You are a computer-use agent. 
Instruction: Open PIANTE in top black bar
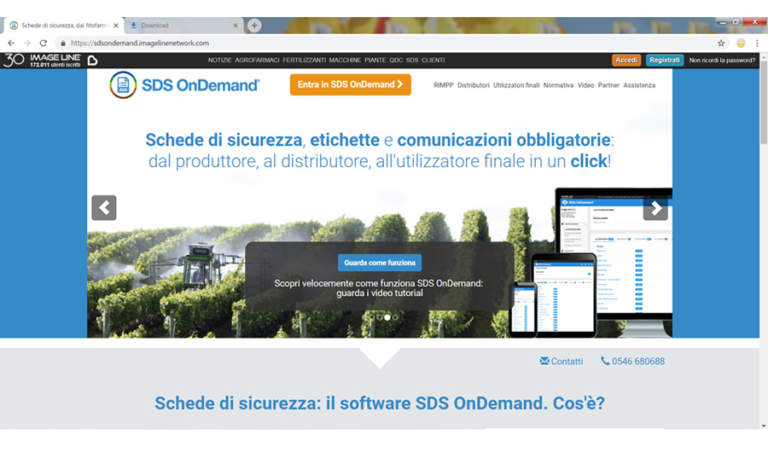(375, 60)
